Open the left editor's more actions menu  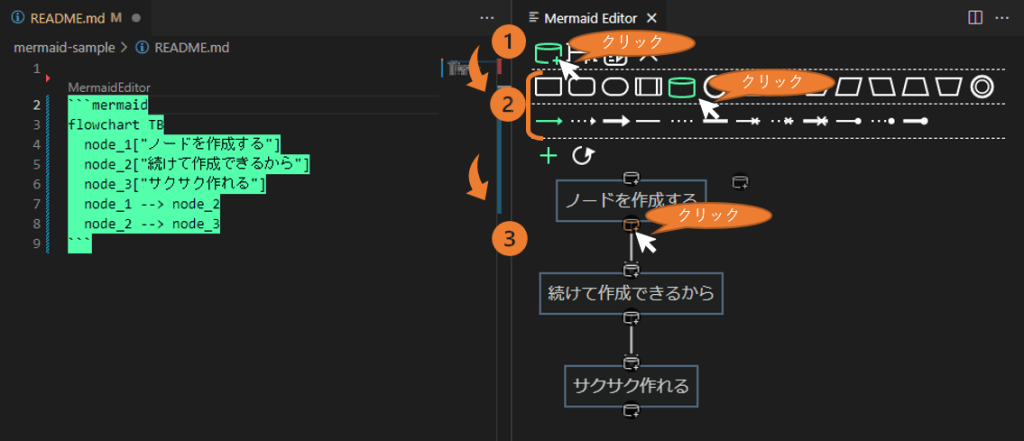[x=487, y=18]
